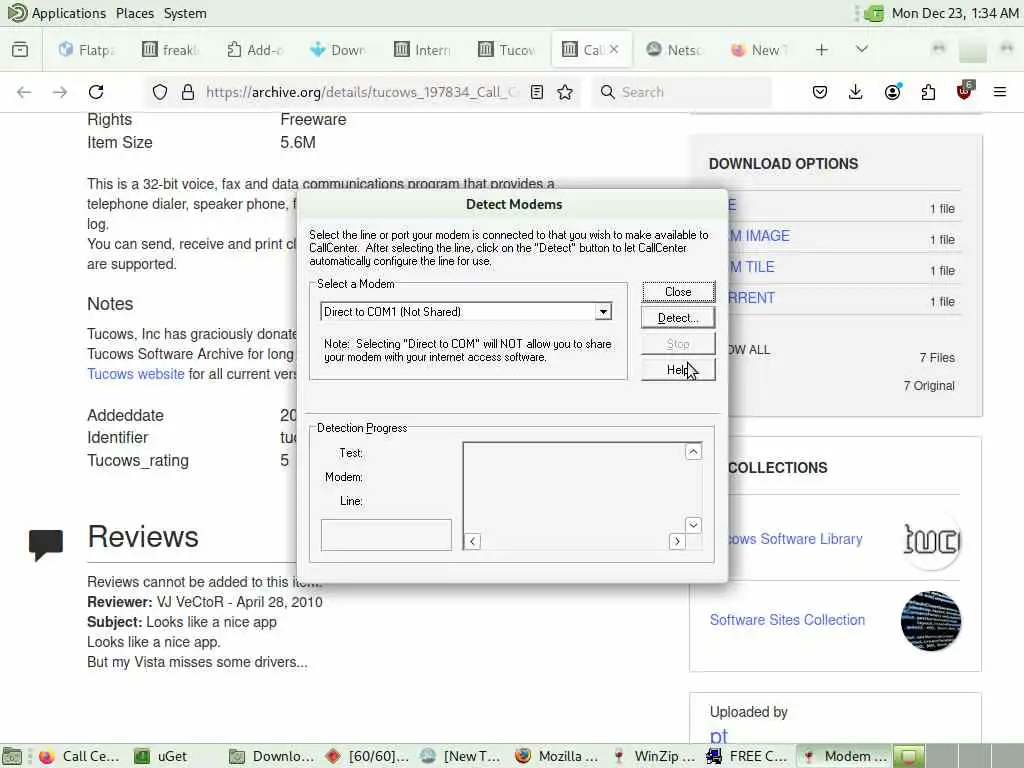This screenshot has height=768, width=1024.
Task: Go back with Firefox back arrow
Action: click(x=24, y=92)
